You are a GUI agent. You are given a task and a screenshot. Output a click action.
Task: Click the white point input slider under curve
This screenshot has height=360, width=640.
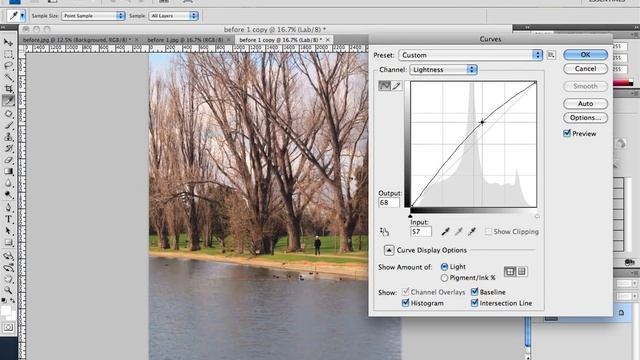(x=537, y=216)
